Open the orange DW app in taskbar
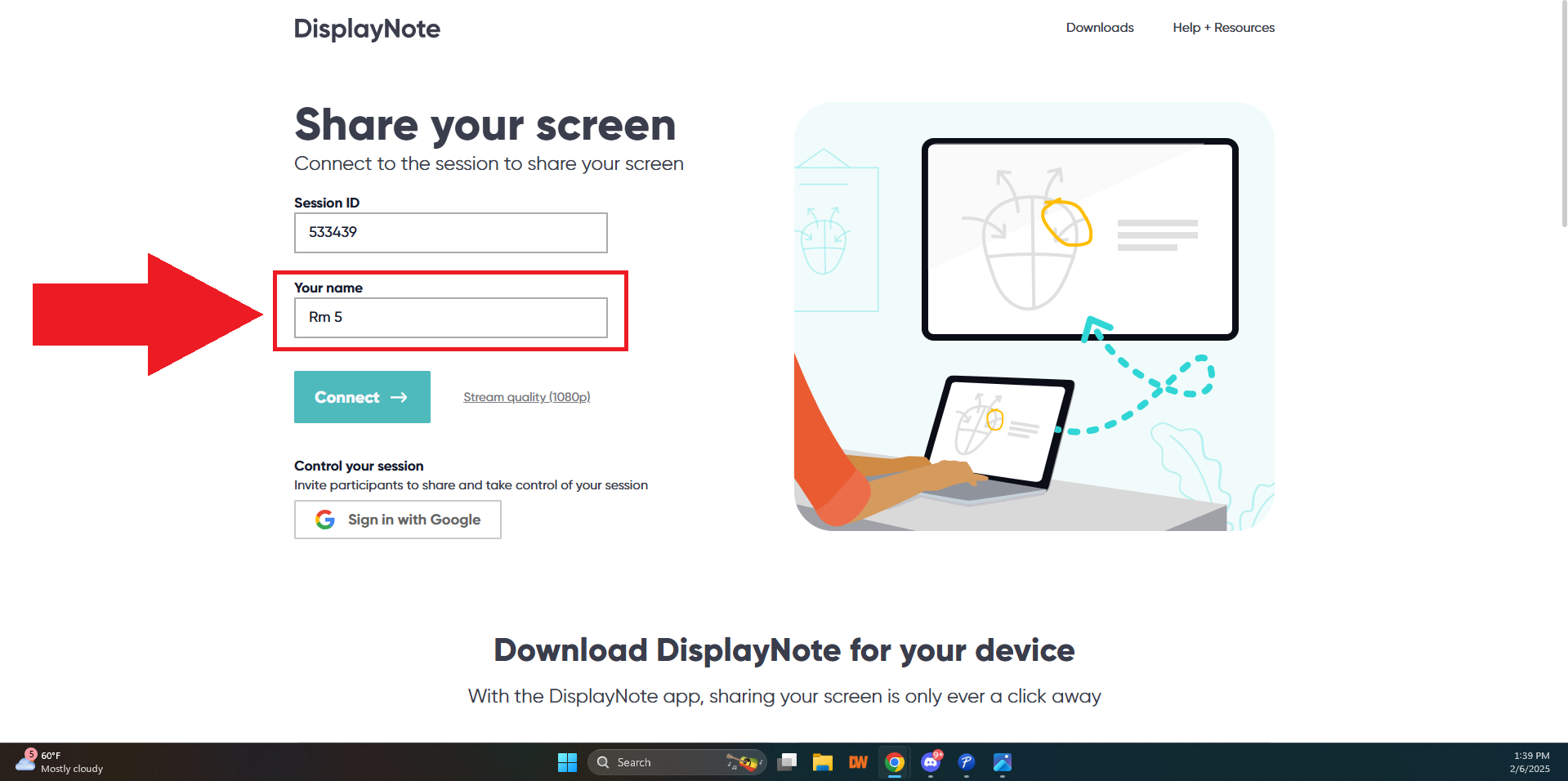The width and height of the screenshot is (1568, 781). (858, 762)
